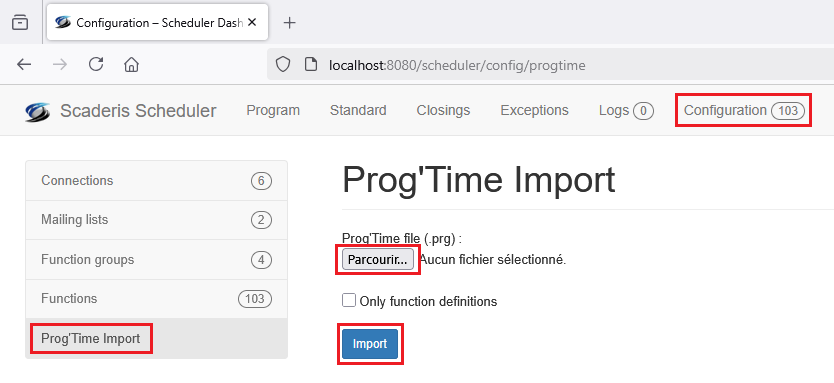Open a new browser tab with plus icon

(x=289, y=22)
